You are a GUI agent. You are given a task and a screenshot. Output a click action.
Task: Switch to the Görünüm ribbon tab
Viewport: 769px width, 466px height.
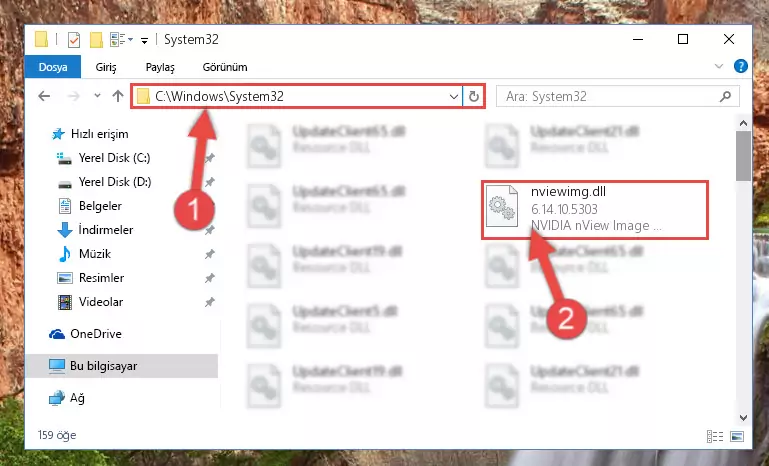pyautogui.click(x=225, y=67)
